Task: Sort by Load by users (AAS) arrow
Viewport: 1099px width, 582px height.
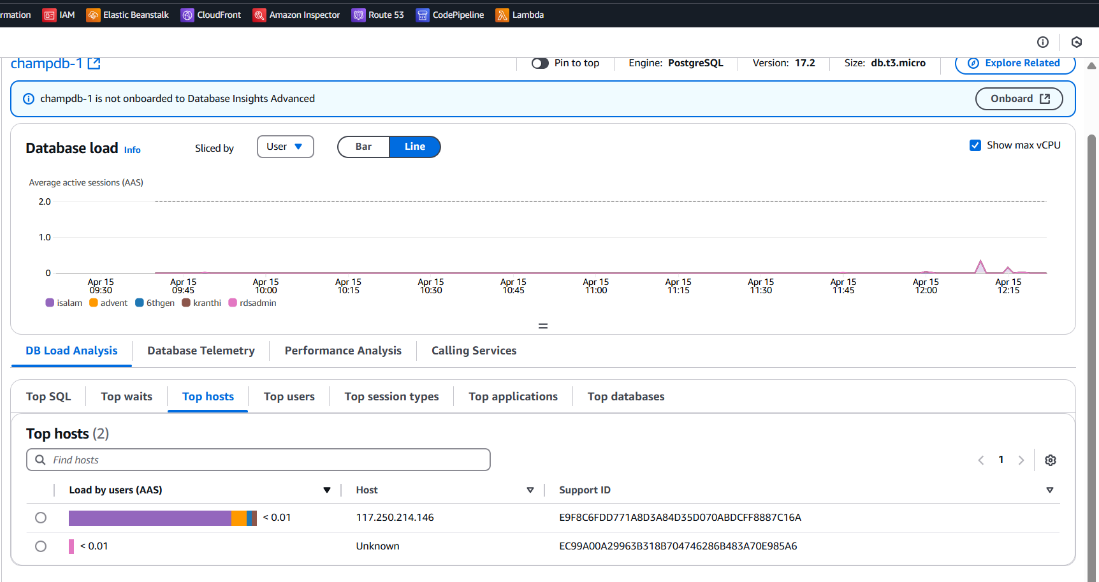Action: (327, 490)
